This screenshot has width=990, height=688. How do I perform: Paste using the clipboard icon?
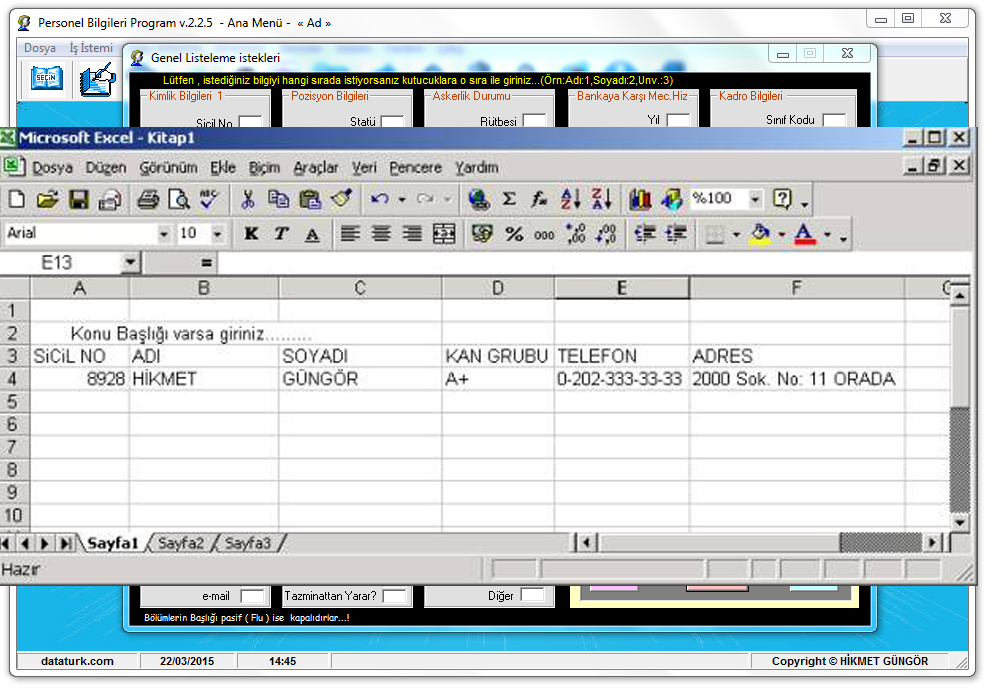tap(310, 199)
